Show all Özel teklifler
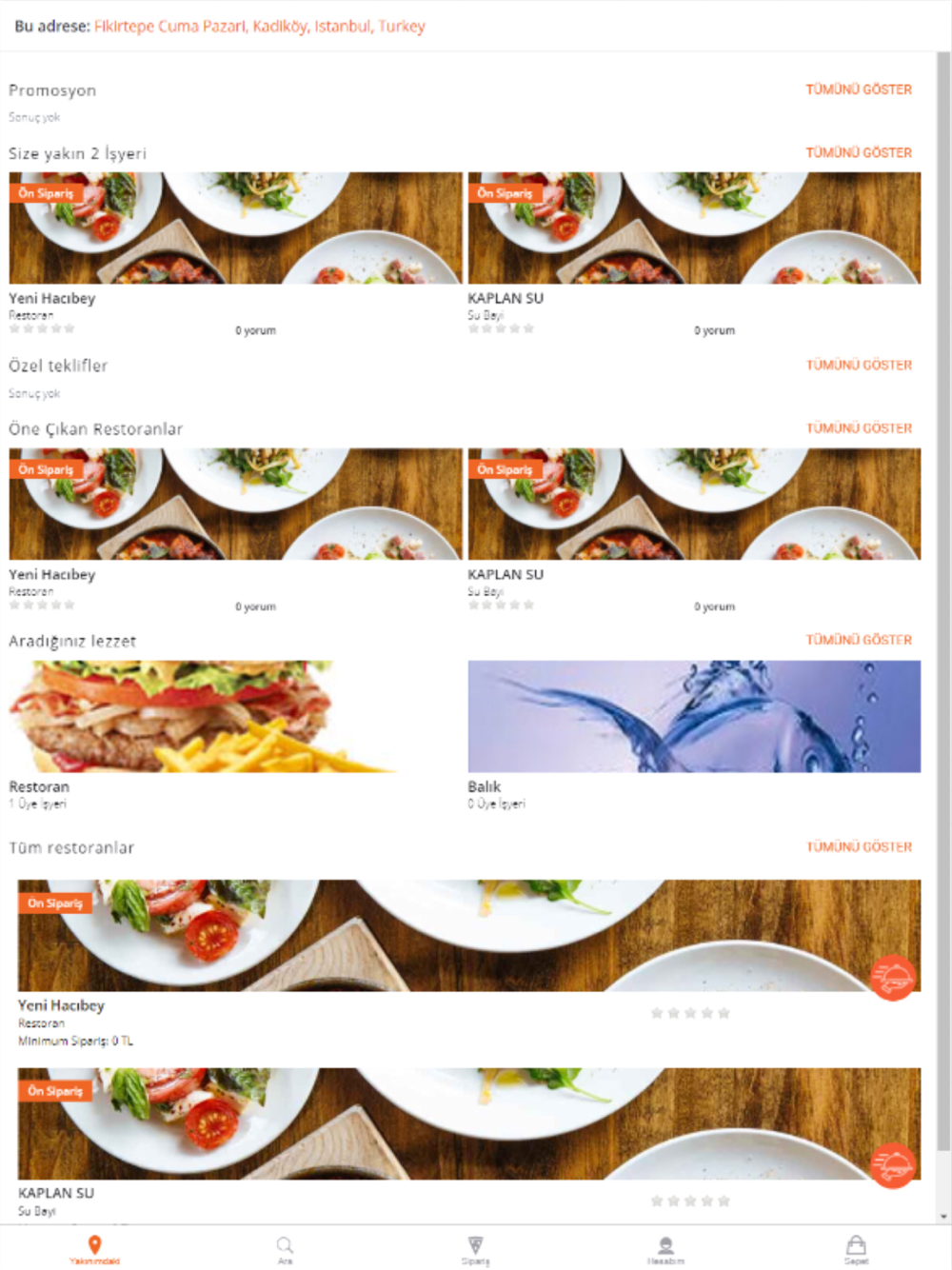 coord(859,365)
